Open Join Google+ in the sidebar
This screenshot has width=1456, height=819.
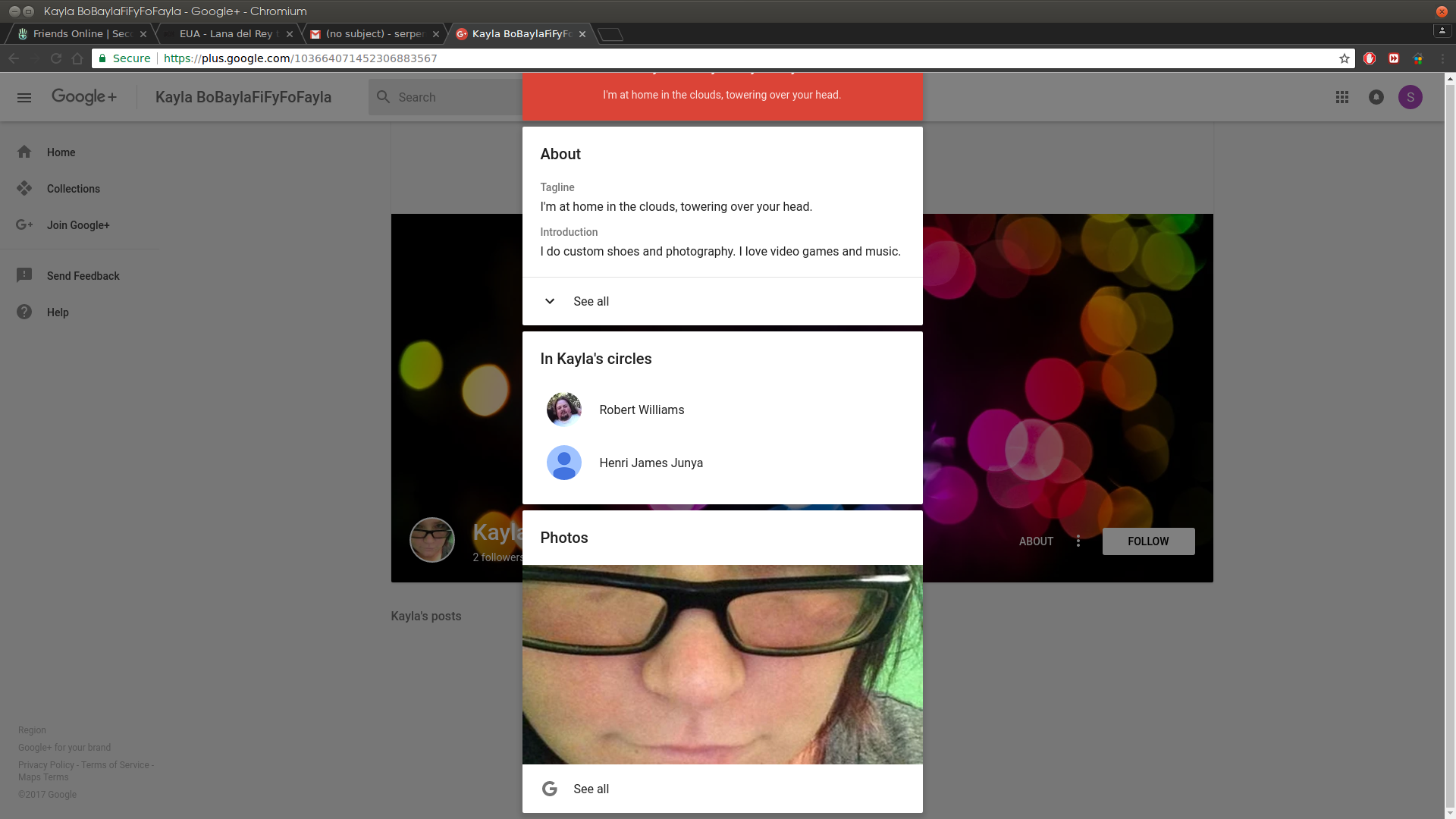point(79,224)
